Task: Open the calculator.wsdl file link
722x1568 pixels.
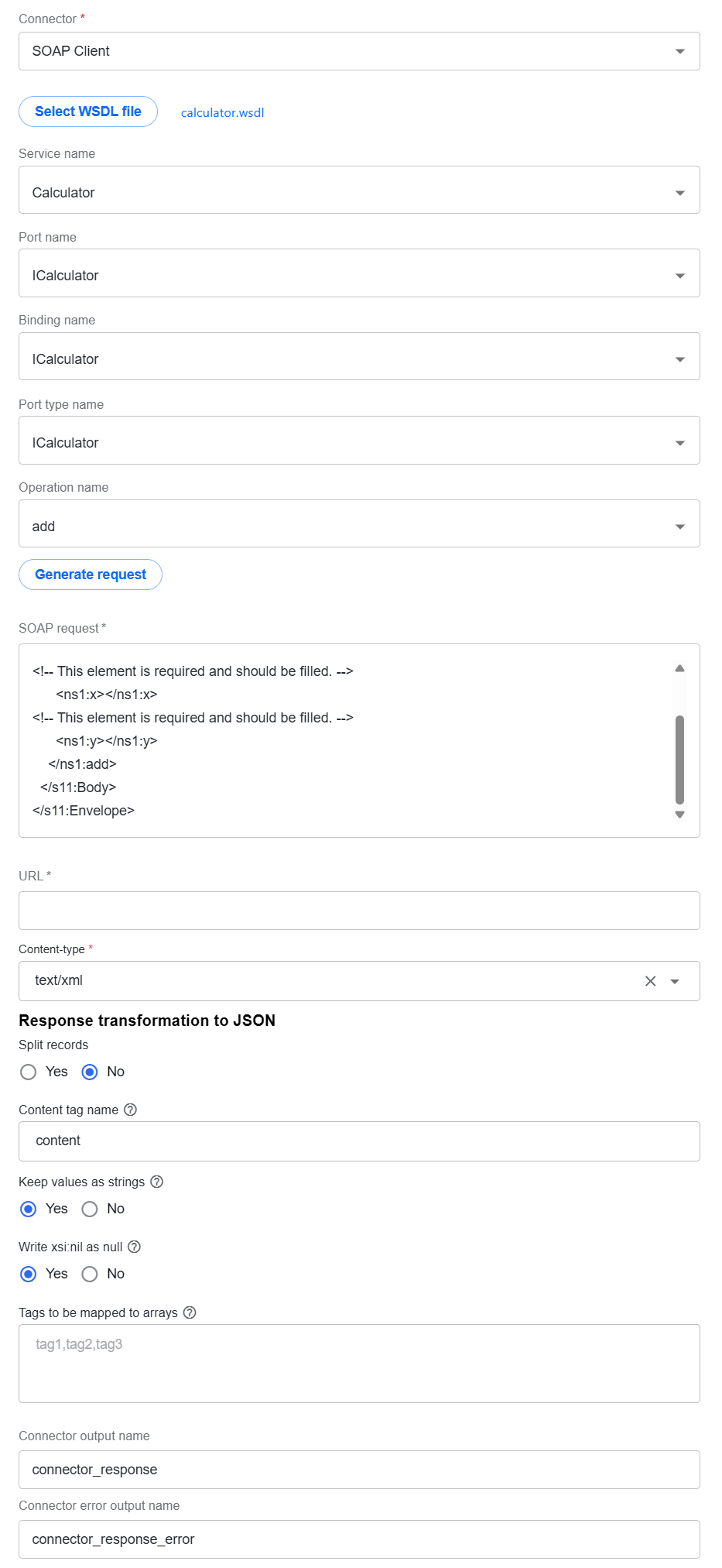Action: point(222,112)
